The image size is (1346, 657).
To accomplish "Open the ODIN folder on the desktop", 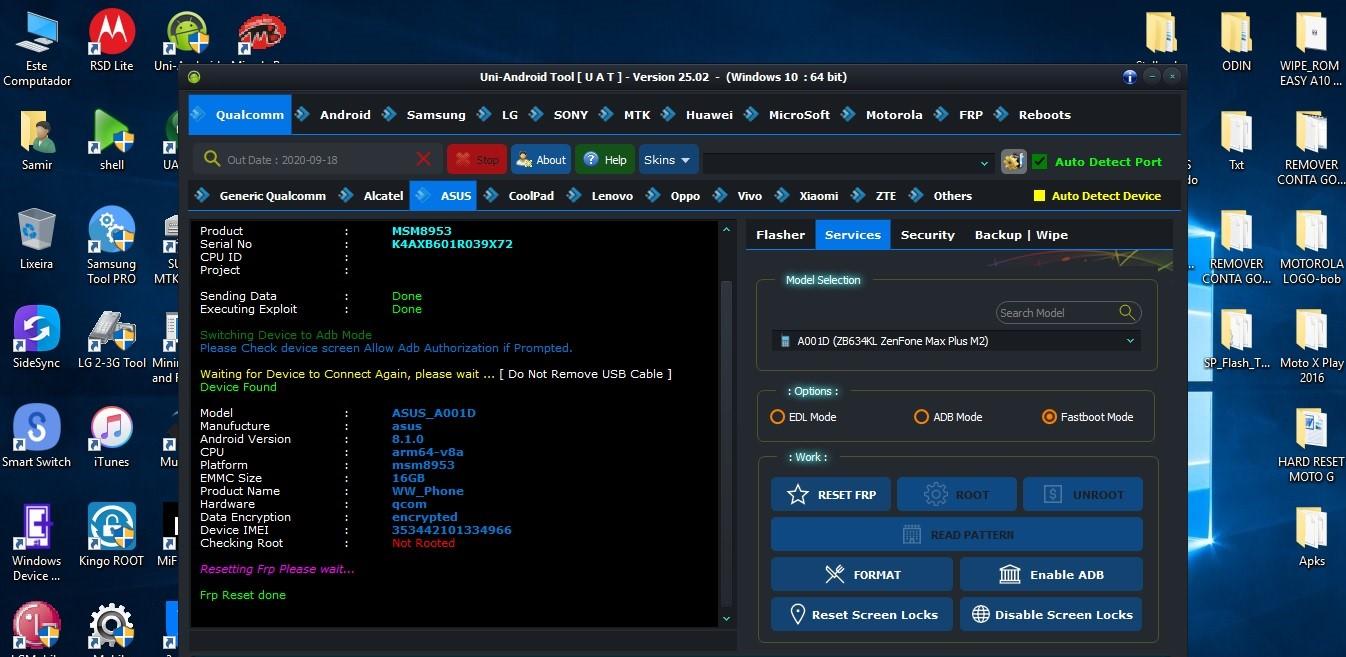I will pos(1237,41).
